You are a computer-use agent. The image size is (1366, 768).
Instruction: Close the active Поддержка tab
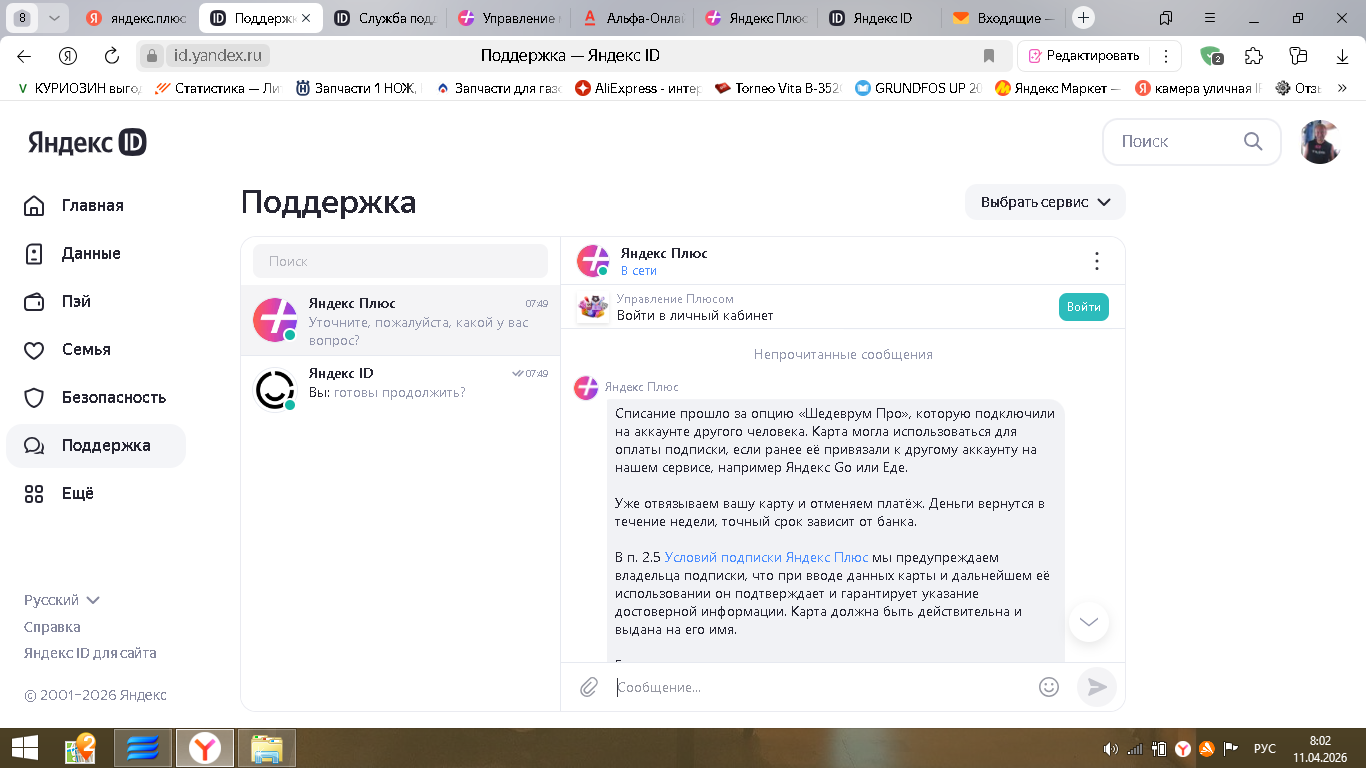(x=305, y=18)
